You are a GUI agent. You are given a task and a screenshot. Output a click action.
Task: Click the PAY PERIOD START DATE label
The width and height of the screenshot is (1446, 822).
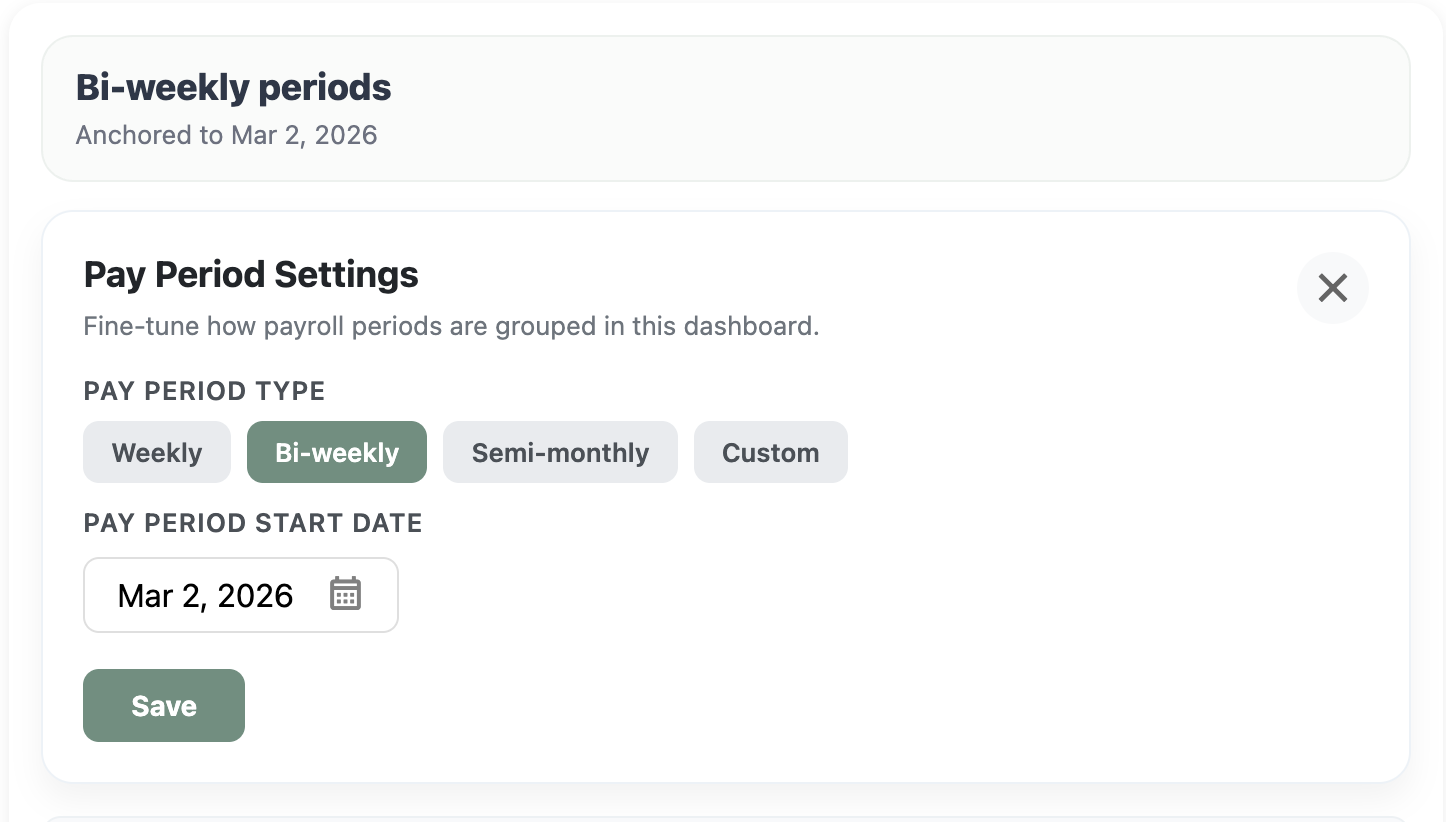252,523
